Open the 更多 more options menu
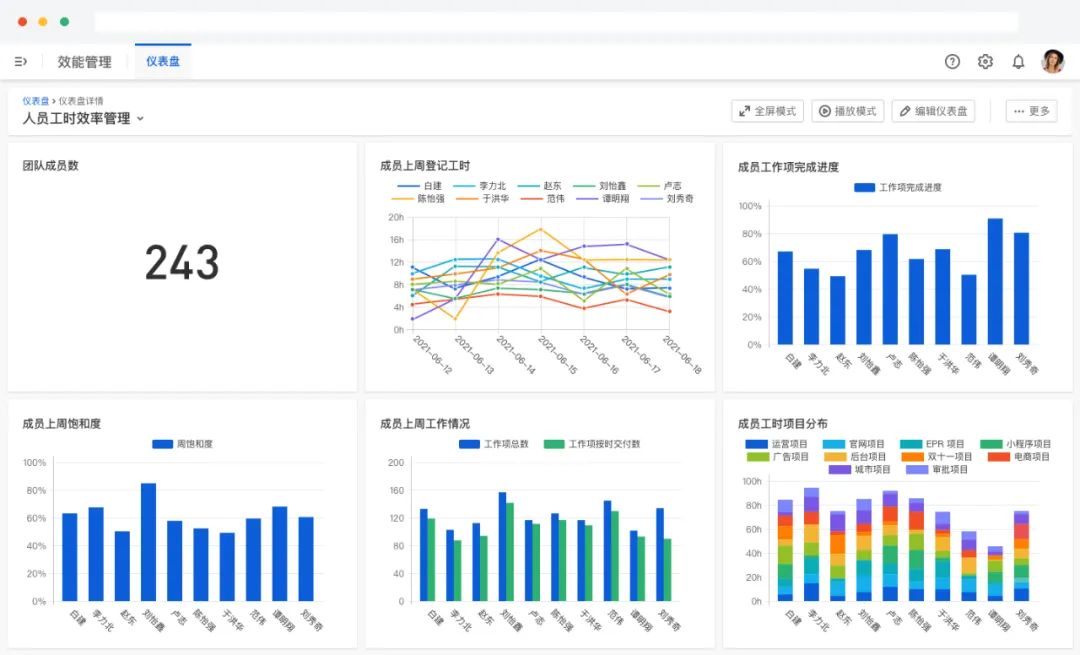The image size is (1080, 655). 1031,111
